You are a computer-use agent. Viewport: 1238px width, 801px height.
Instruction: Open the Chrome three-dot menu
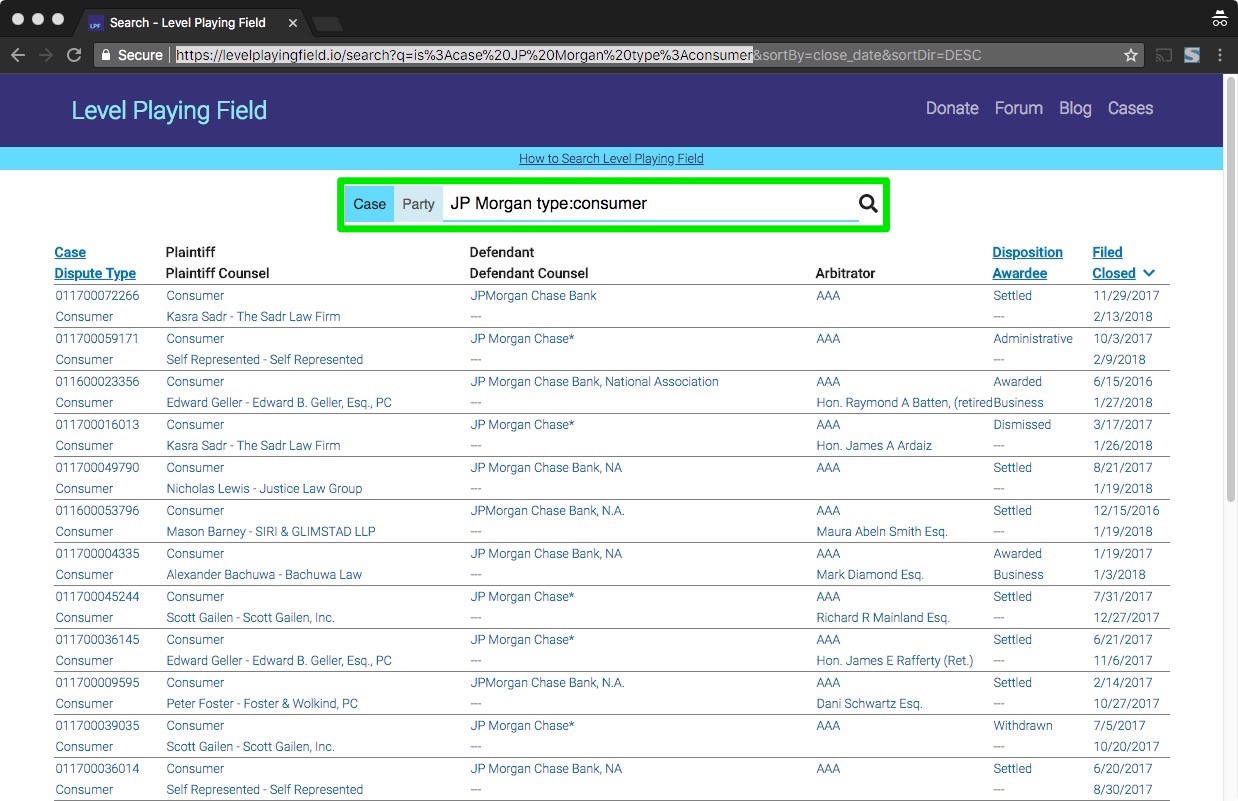click(1220, 56)
